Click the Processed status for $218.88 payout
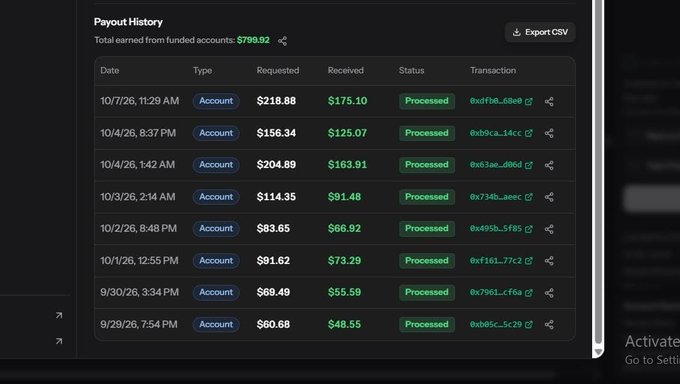The image size is (680, 384). 427,101
